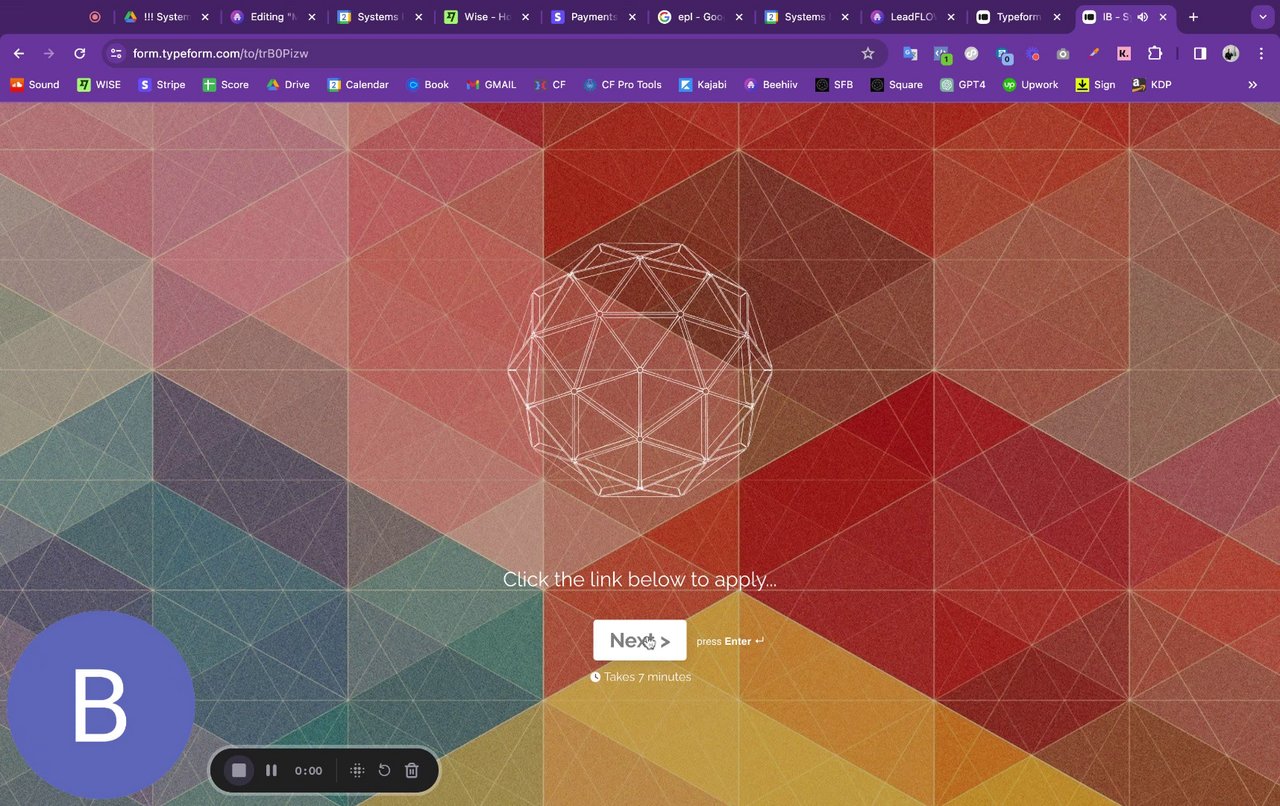Image resolution: width=1280 pixels, height=806 pixels.
Task: Switch to the "epl - Goo" Google tab
Action: coord(700,17)
